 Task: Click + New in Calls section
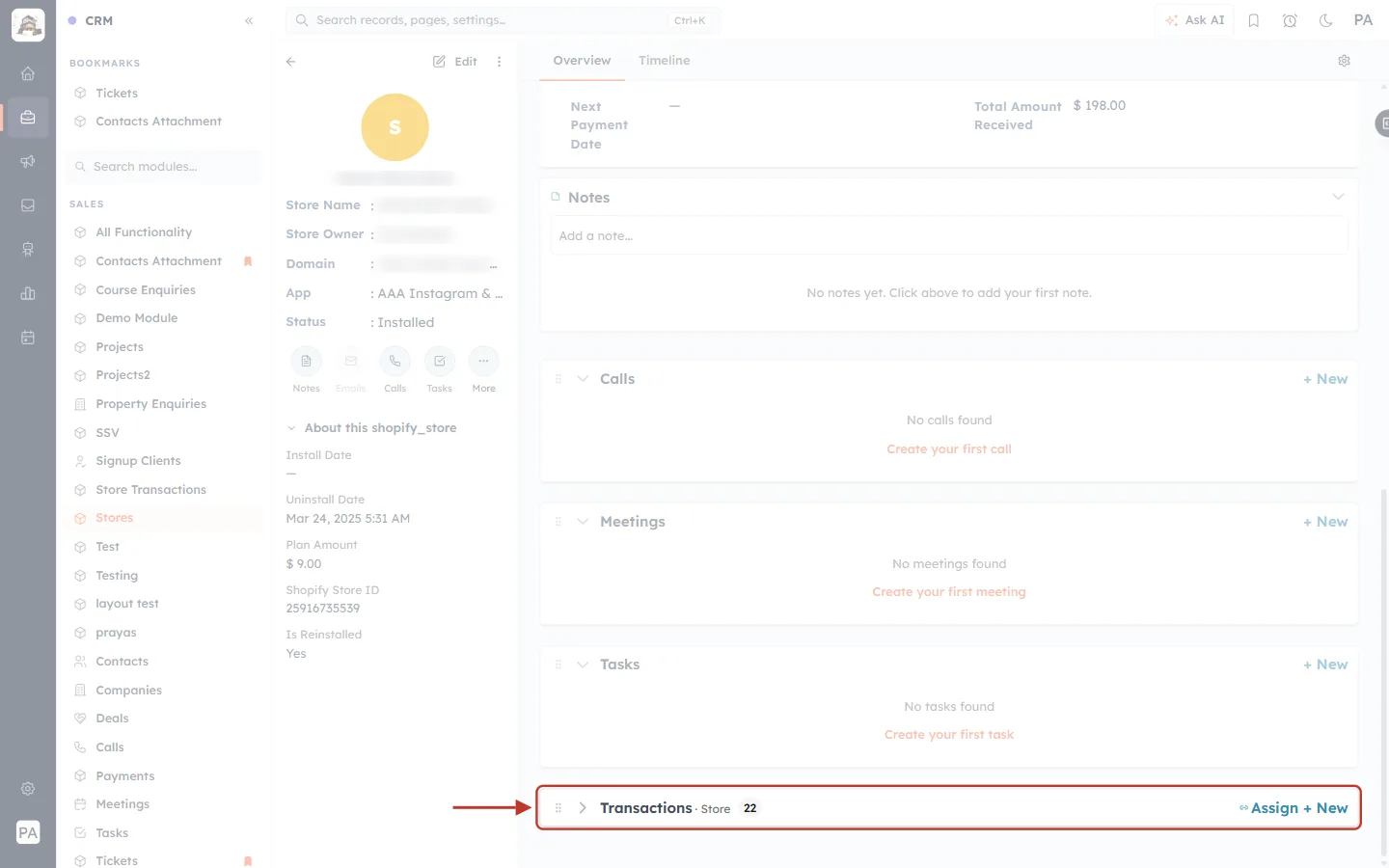pos(1325,379)
